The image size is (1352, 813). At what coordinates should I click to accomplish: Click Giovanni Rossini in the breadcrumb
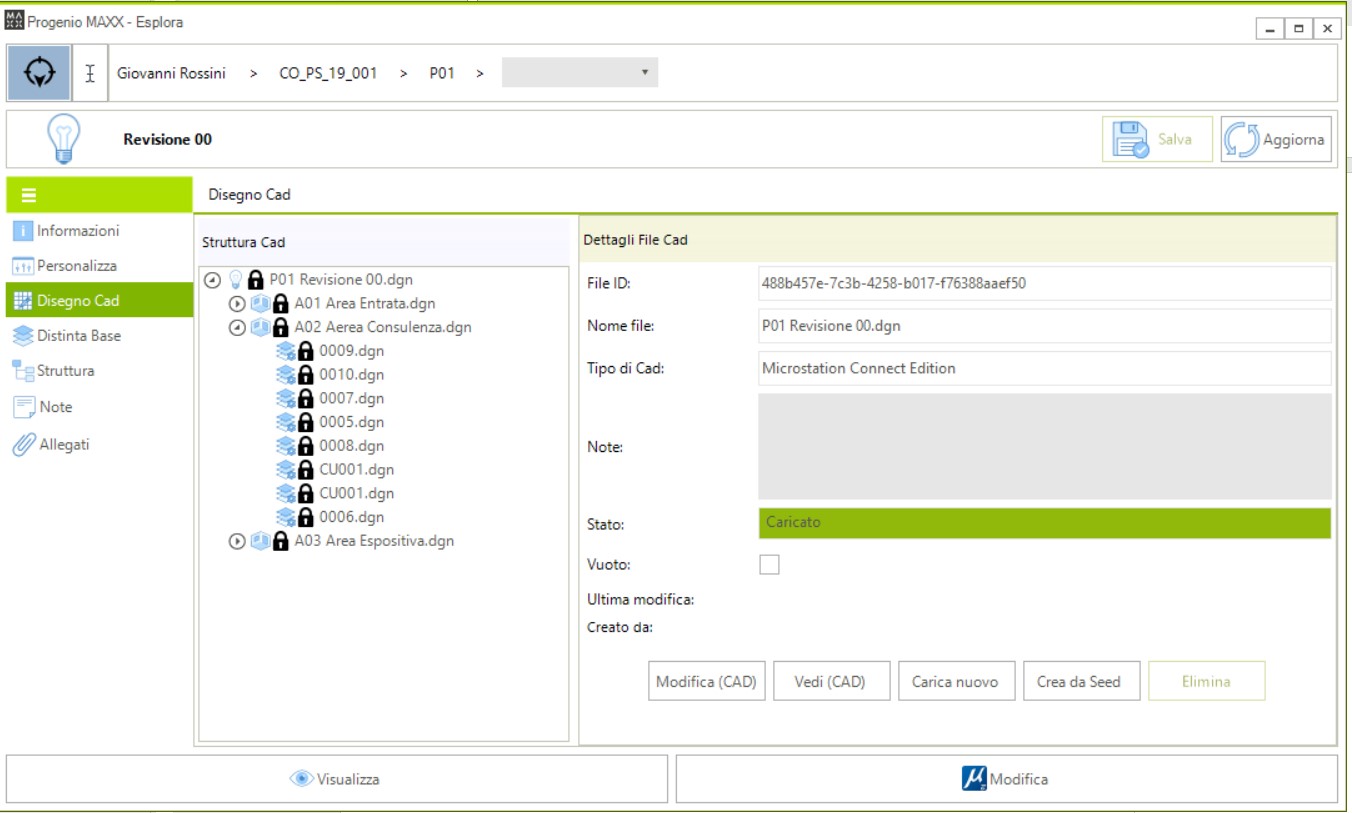pos(171,73)
